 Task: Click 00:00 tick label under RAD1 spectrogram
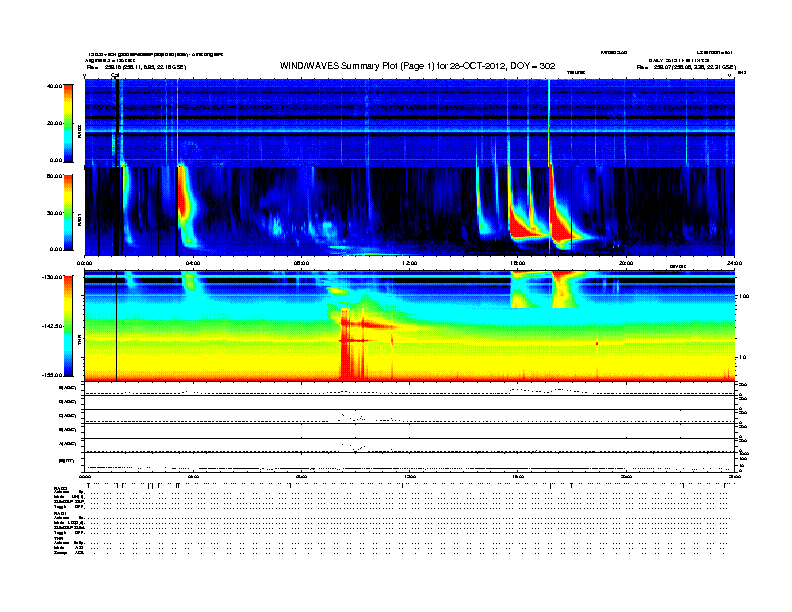[85, 263]
